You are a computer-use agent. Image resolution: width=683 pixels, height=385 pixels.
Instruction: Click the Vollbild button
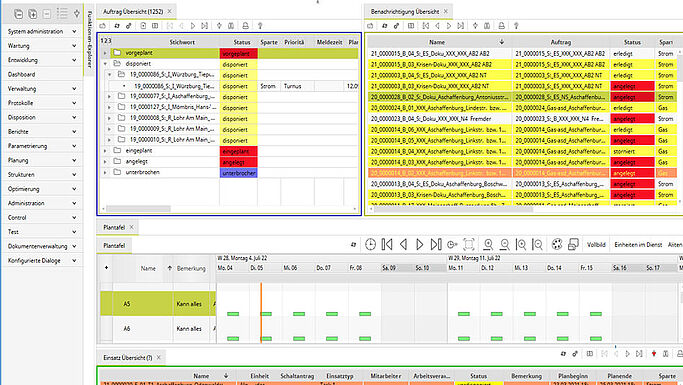[596, 245]
